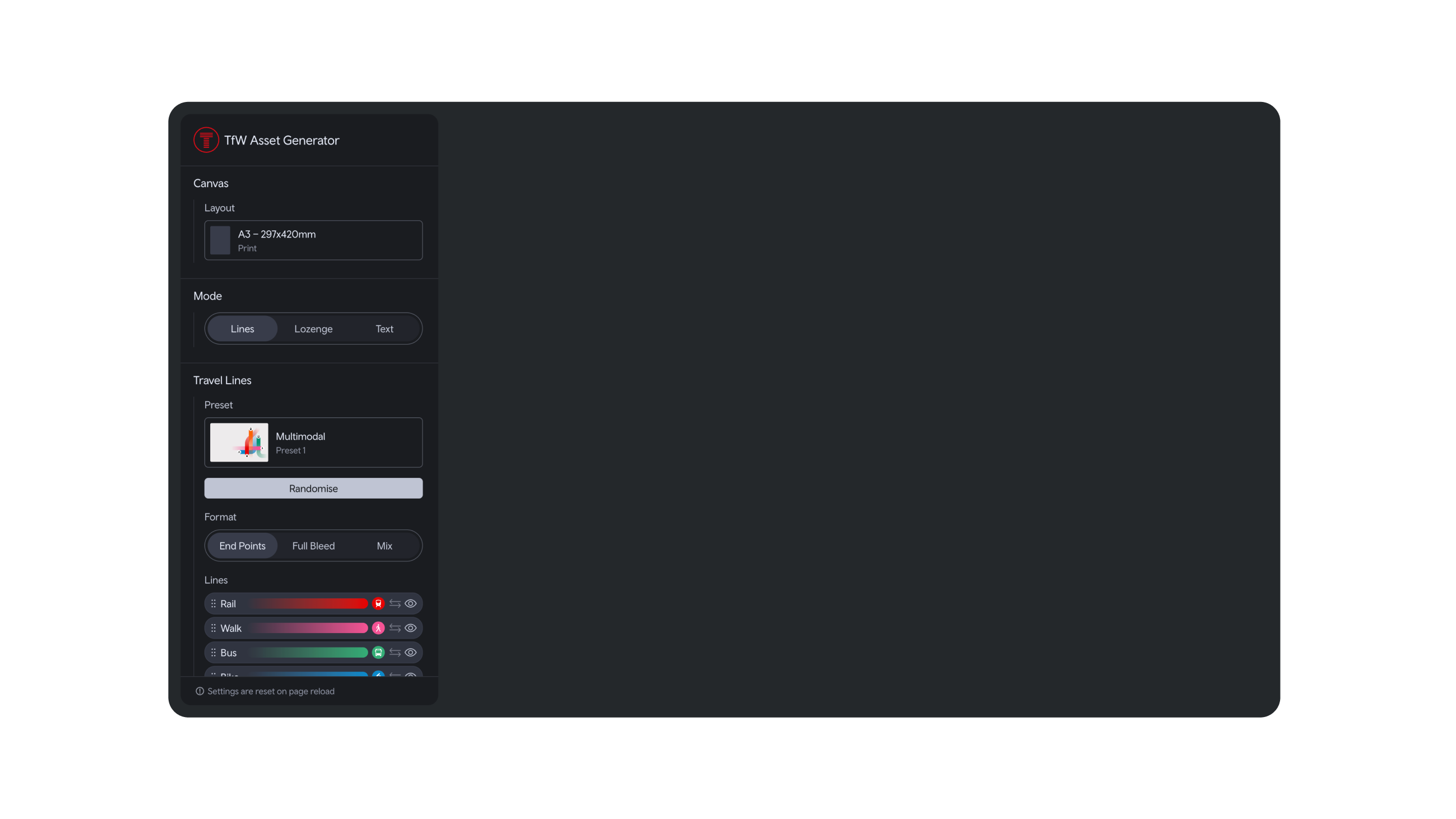1456x819 pixels.
Task: Click the Rail train mode icon
Action: pyautogui.click(x=378, y=604)
